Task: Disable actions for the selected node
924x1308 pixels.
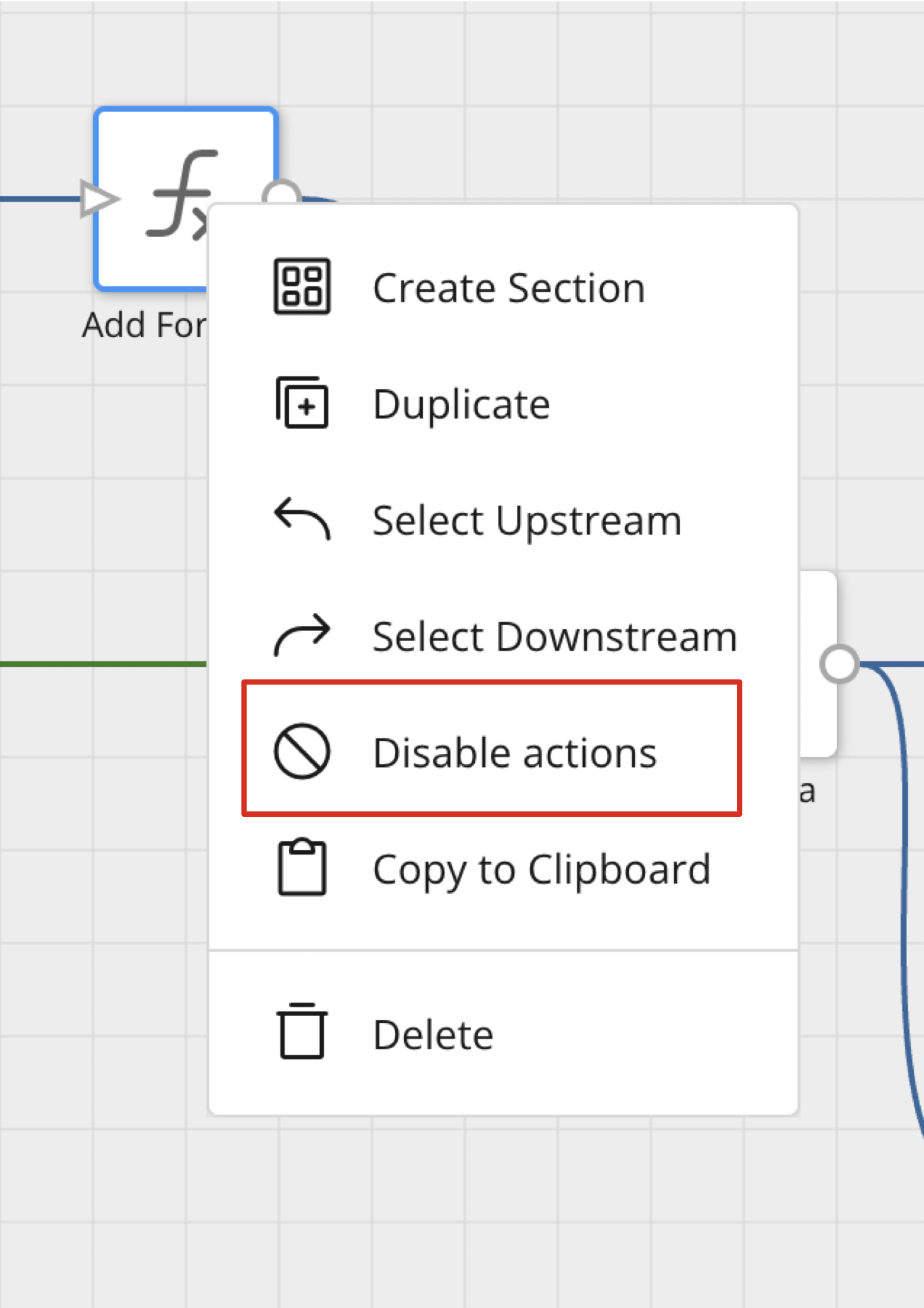Action: [515, 753]
